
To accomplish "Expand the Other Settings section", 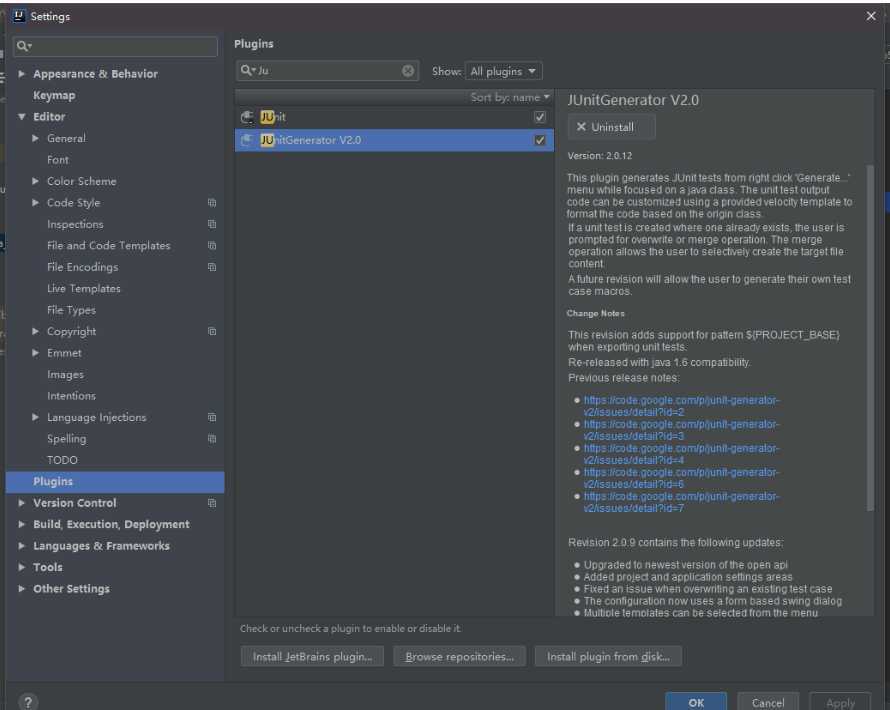I will click(x=22, y=589).
